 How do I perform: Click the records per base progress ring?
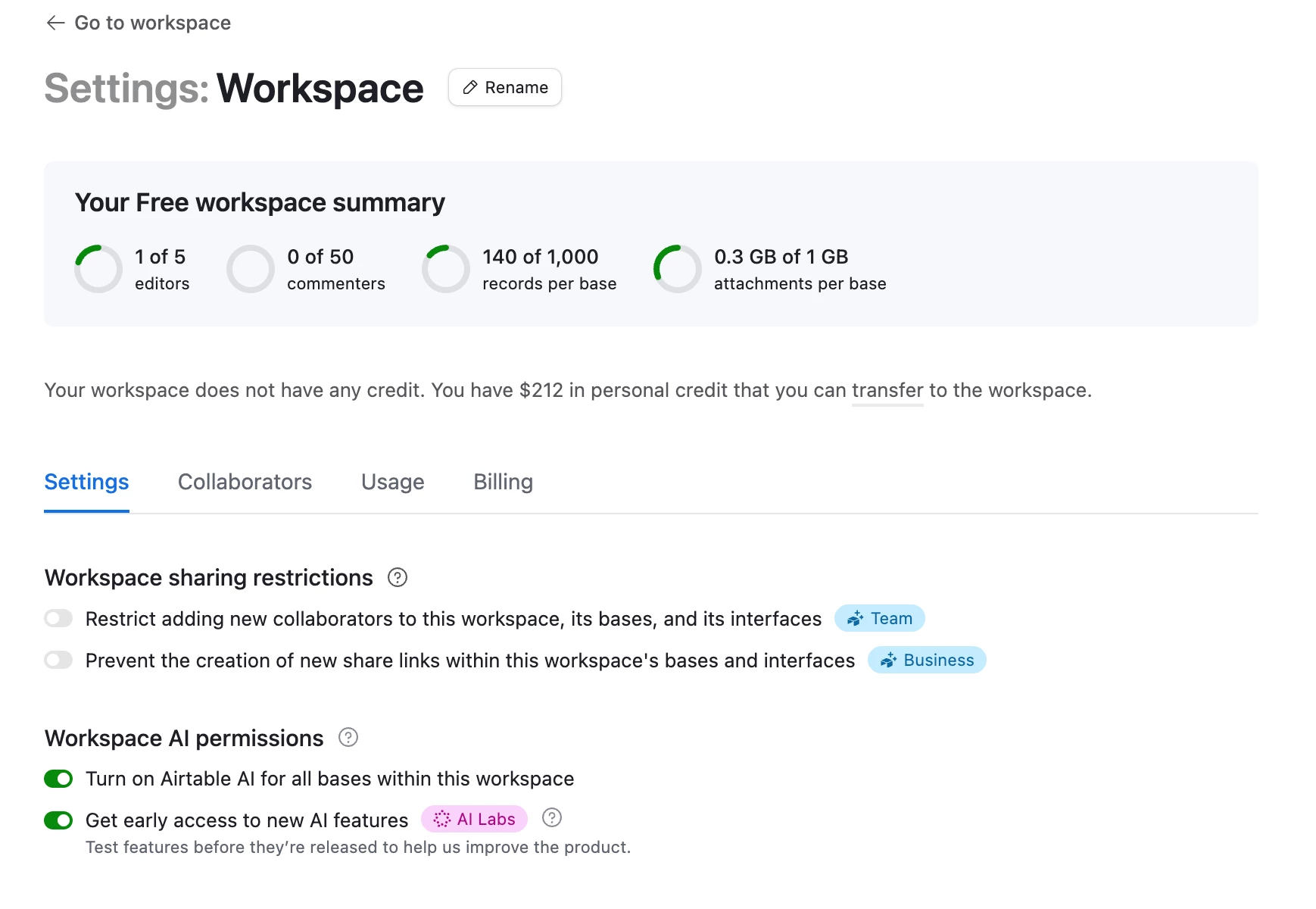pyautogui.click(x=446, y=269)
